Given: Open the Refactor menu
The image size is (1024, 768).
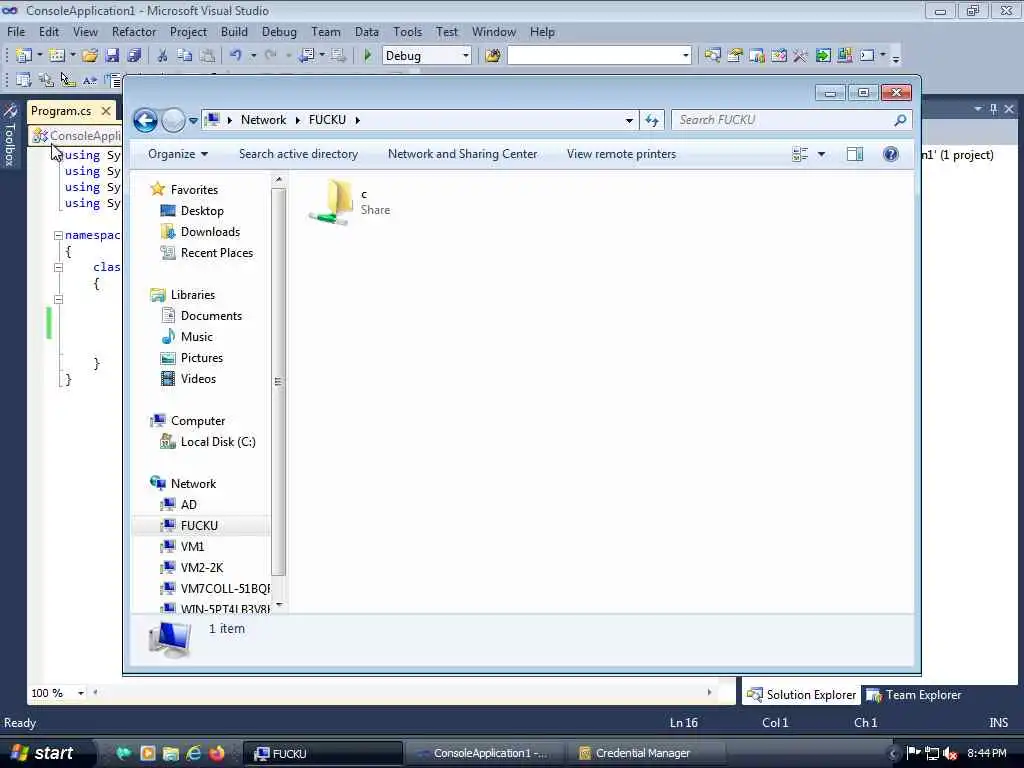Looking at the screenshot, I should point(134,31).
